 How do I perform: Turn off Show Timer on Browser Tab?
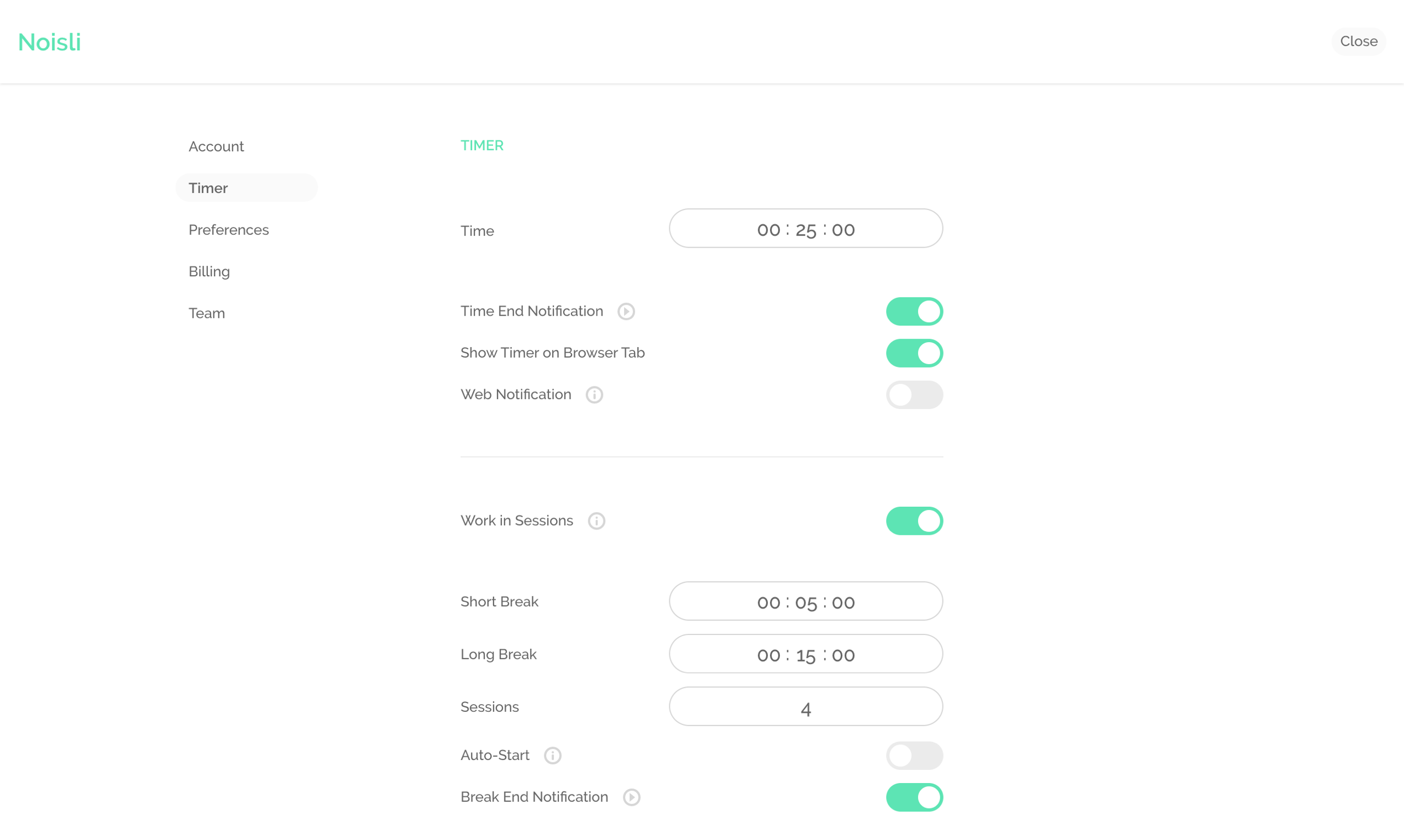point(914,353)
